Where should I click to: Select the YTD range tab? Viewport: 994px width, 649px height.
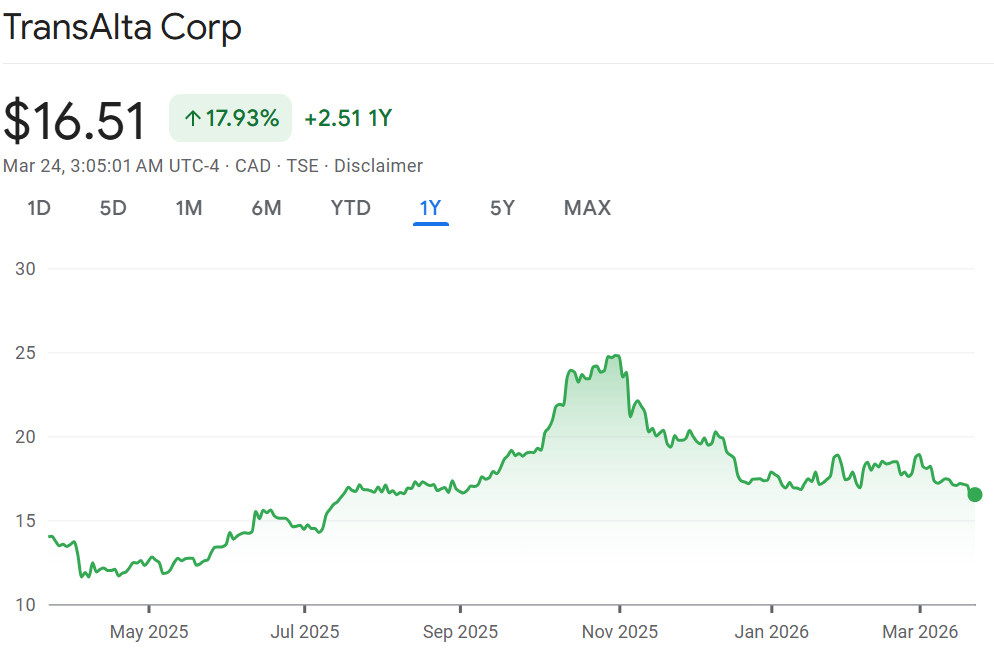351,208
